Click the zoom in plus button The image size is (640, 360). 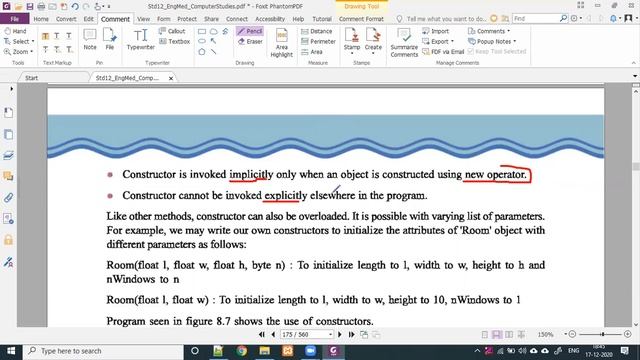point(628,334)
